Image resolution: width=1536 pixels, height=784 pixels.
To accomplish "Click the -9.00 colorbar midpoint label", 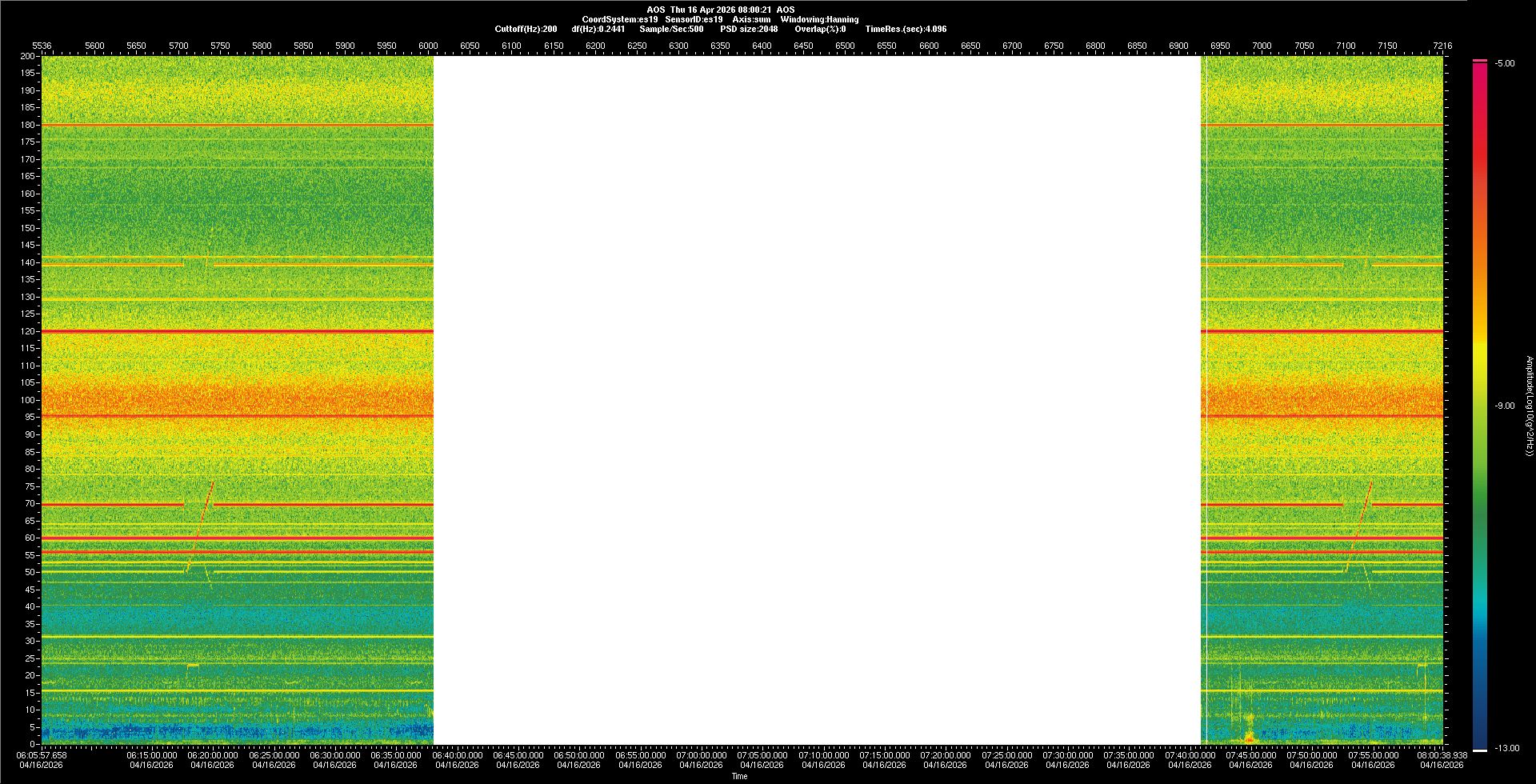I will coord(1504,406).
